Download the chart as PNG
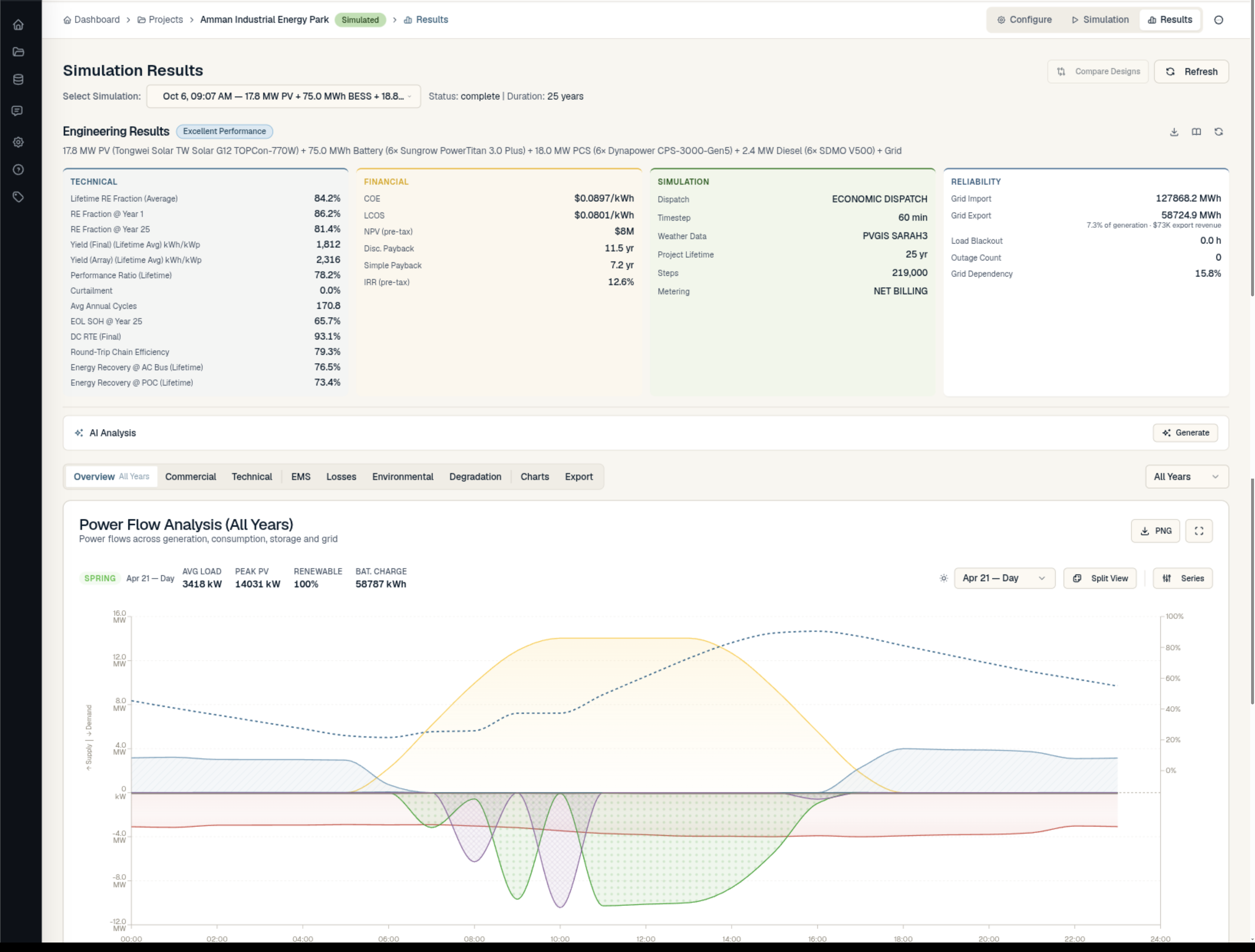 click(1155, 531)
